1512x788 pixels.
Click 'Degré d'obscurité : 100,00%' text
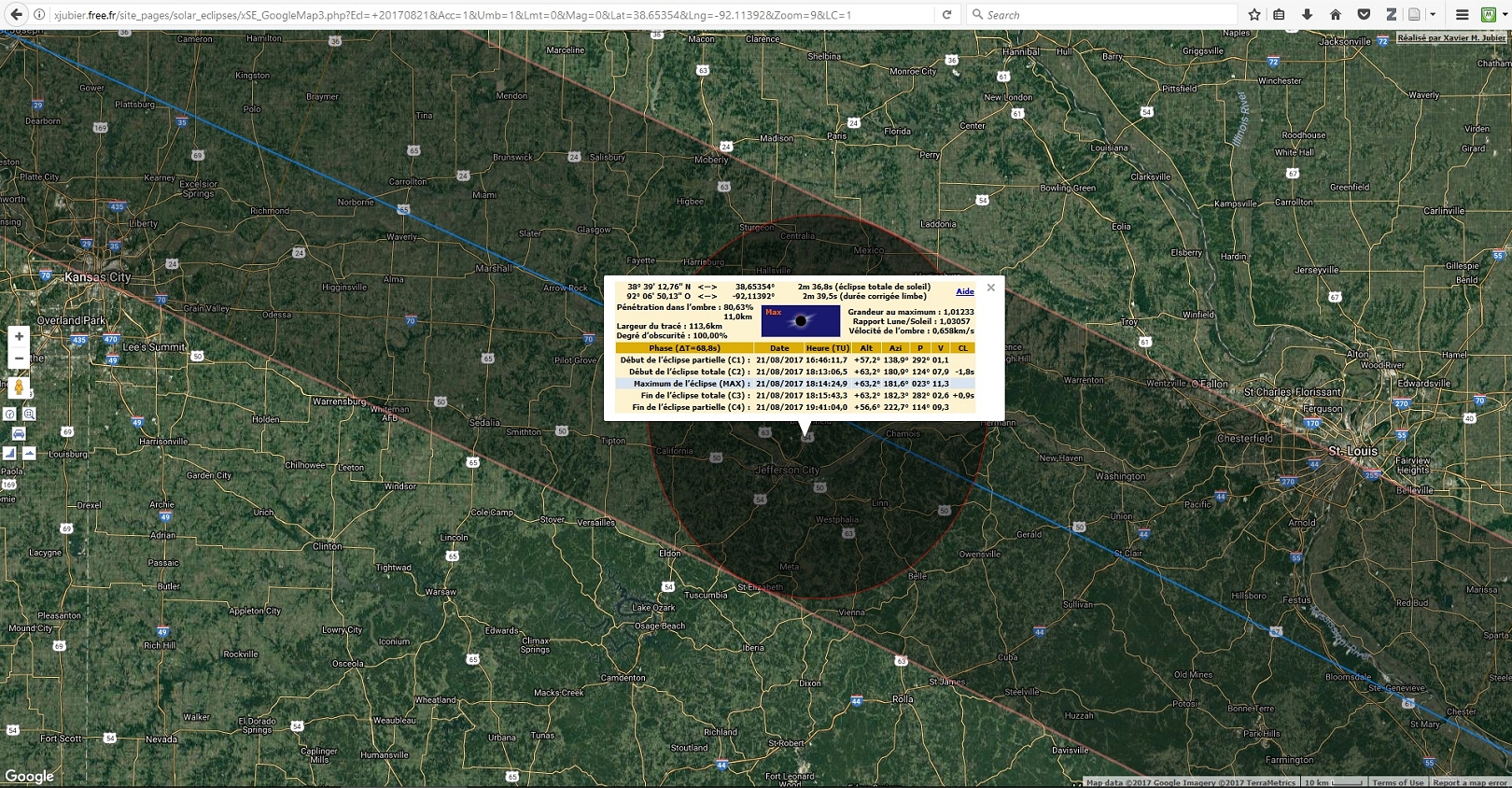point(671,336)
